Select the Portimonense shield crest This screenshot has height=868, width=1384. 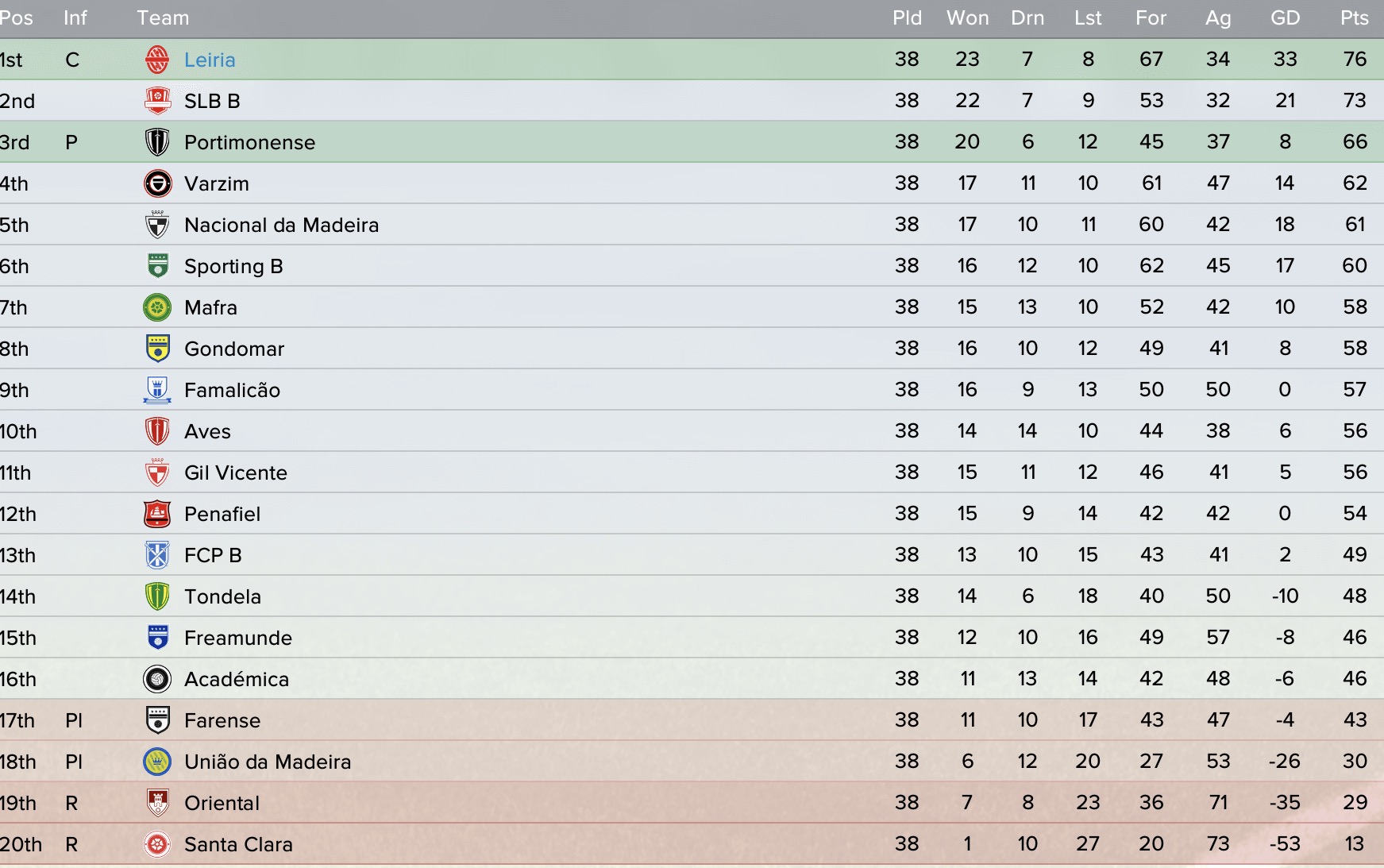click(157, 142)
